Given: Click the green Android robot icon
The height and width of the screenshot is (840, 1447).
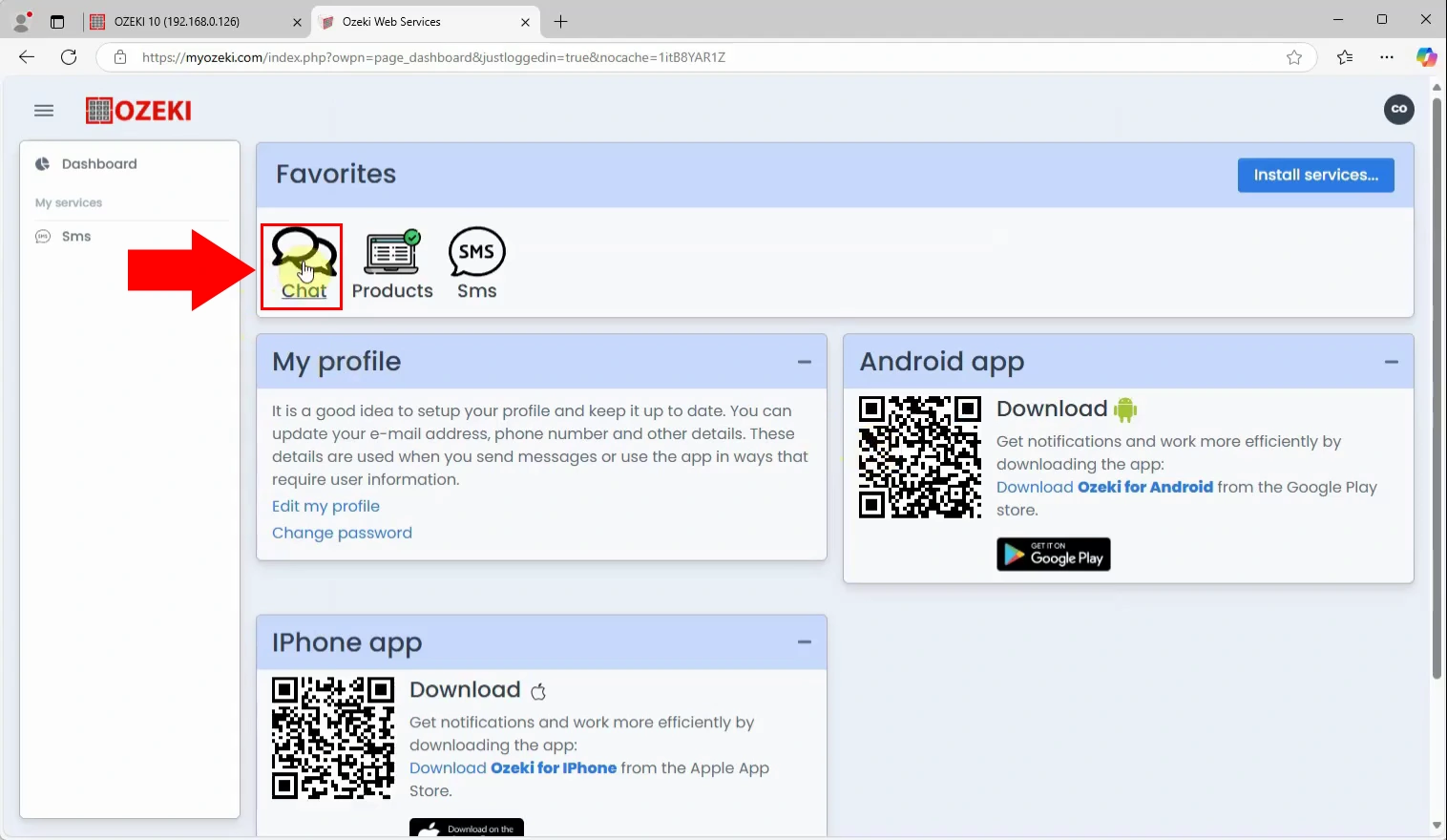Looking at the screenshot, I should click(1125, 409).
